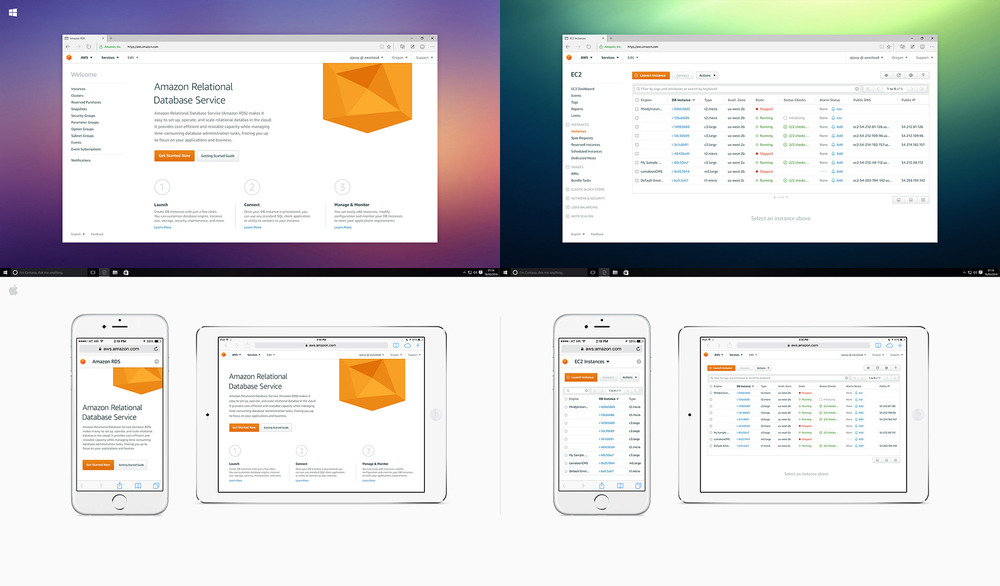The width and height of the screenshot is (1000, 586).
Task: Tap the plus new-tab icon on the EC2 iPad
Action: 900,346
